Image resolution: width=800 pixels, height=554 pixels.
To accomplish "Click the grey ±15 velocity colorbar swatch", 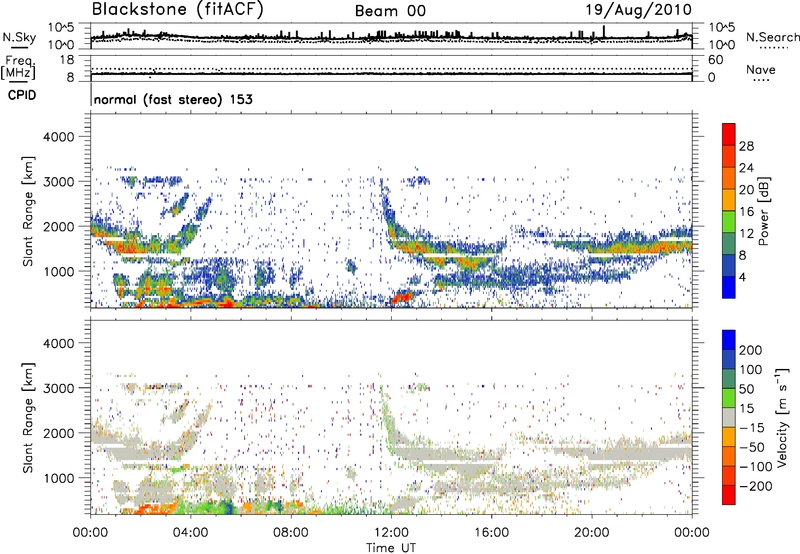I will pyautogui.click(x=729, y=417).
